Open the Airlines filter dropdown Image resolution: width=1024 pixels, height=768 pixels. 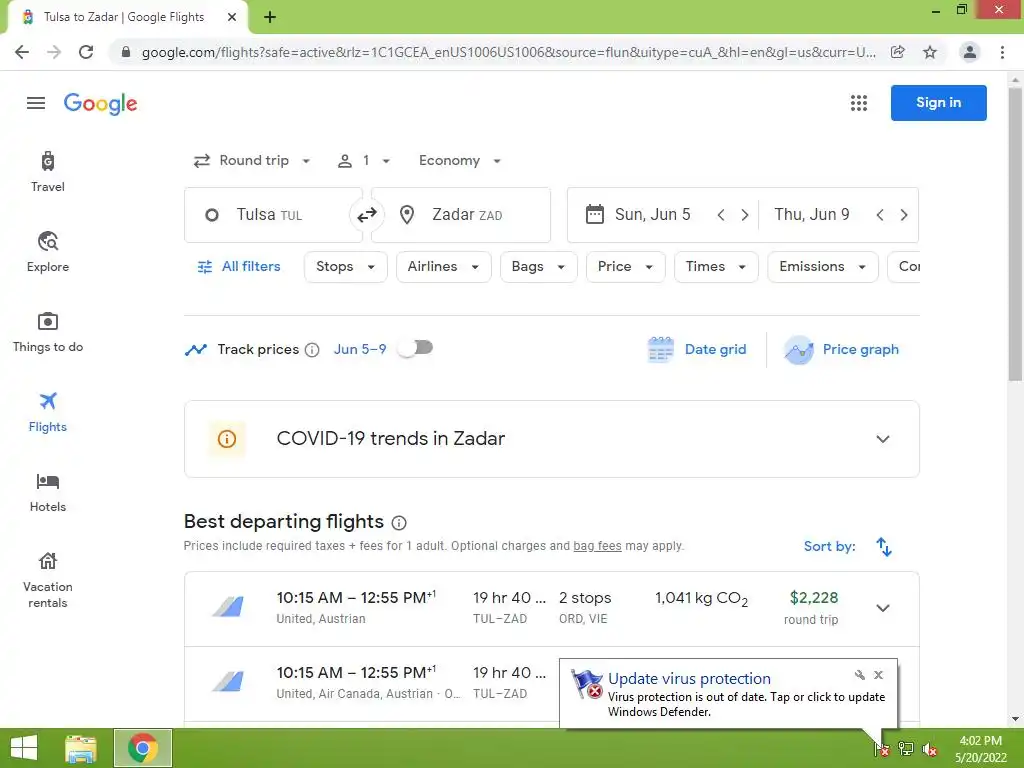tap(443, 267)
